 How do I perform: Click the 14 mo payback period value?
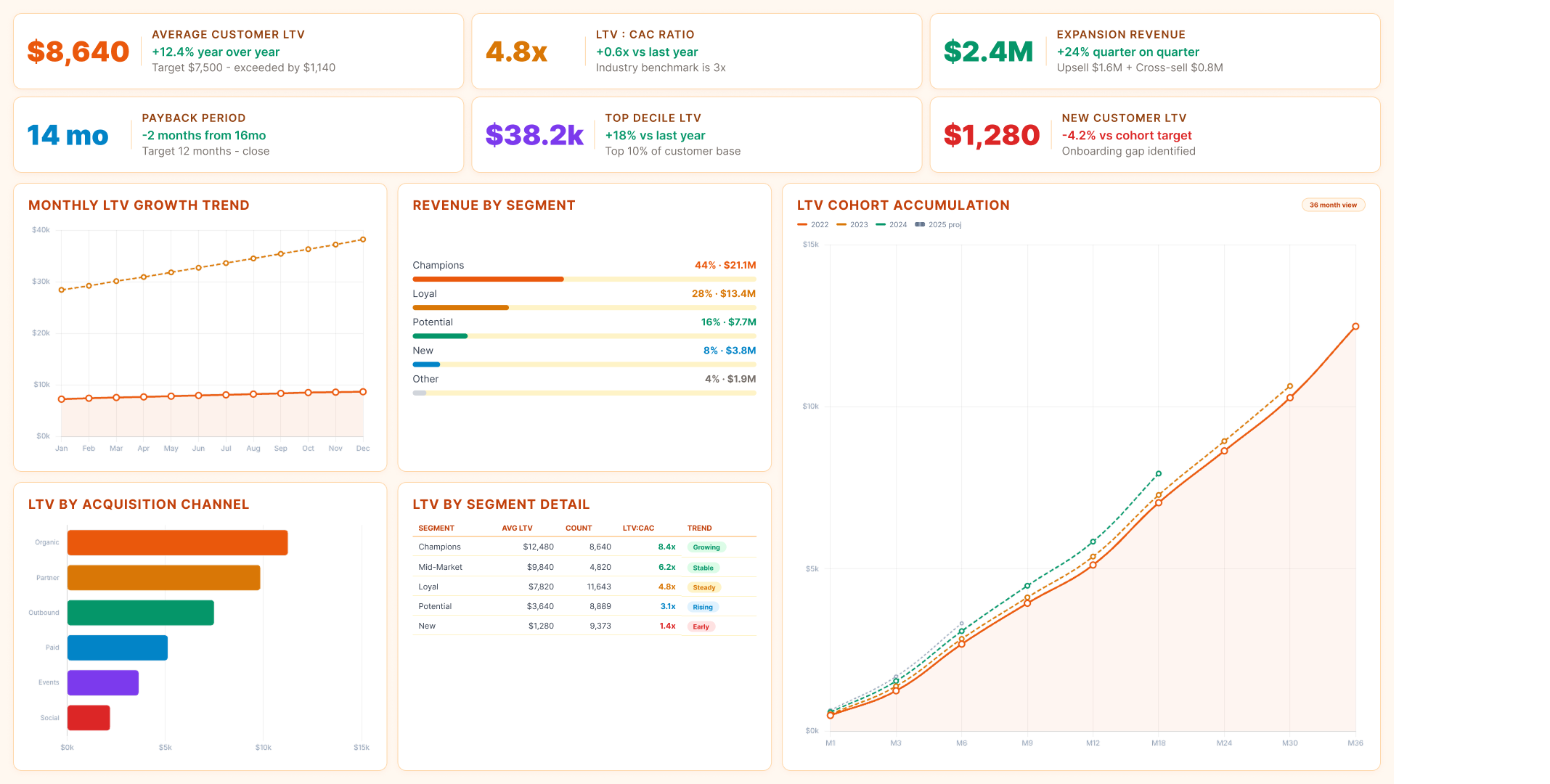[68, 135]
